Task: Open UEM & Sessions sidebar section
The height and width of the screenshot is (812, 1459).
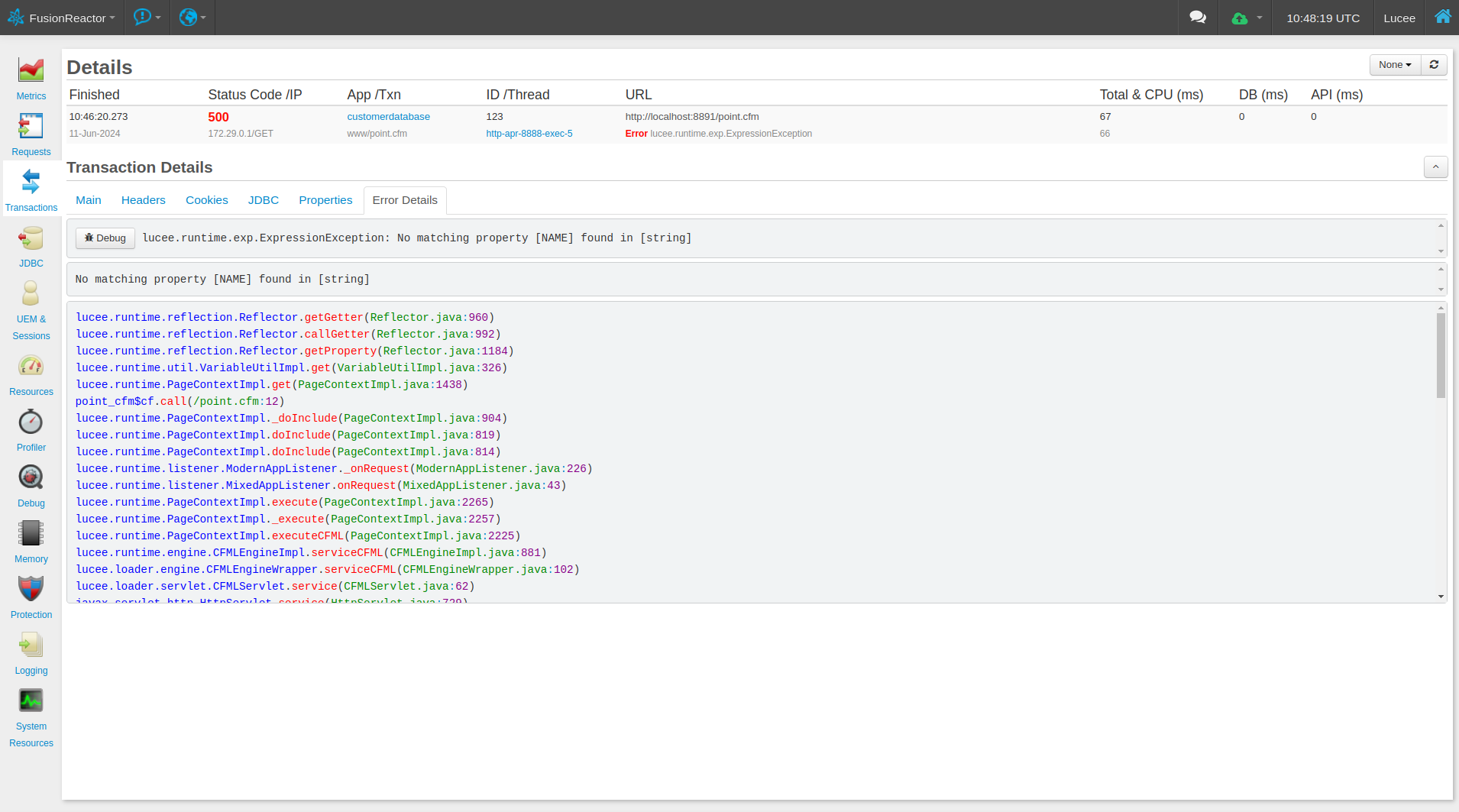Action: (31, 309)
